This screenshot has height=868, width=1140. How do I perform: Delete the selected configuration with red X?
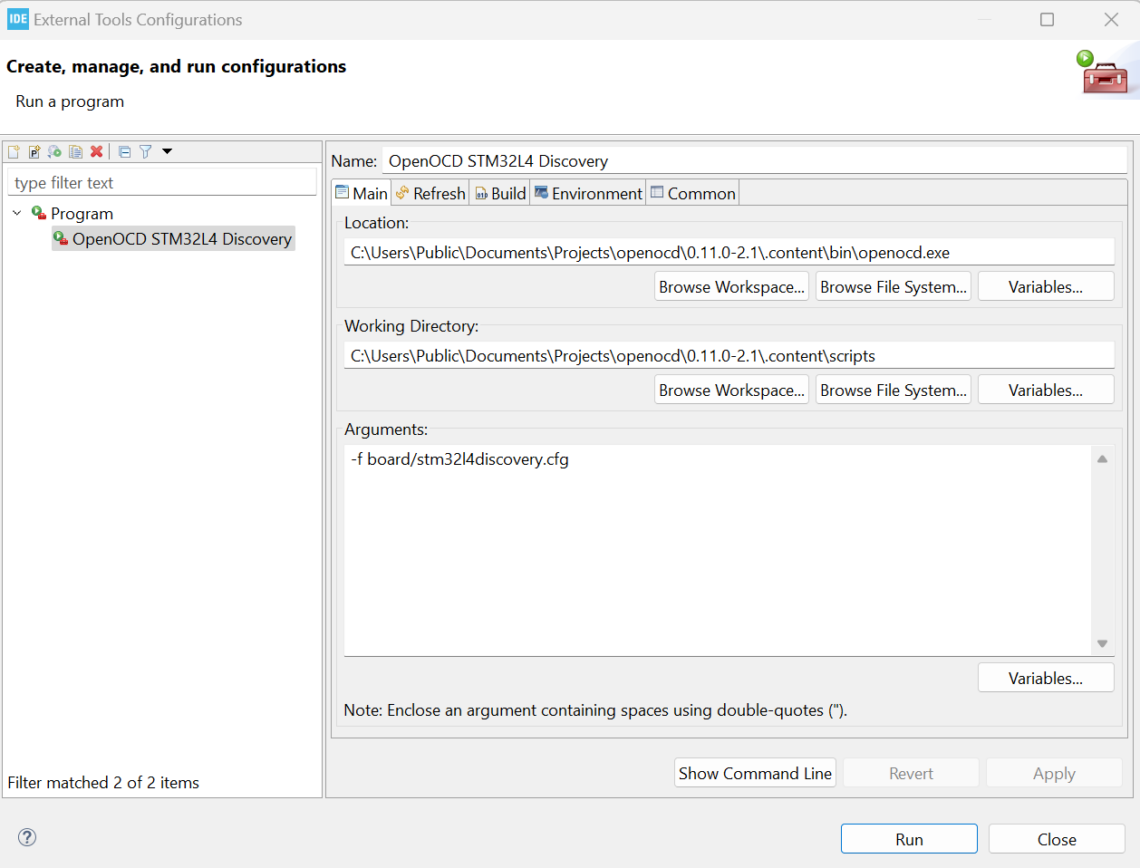coord(97,152)
